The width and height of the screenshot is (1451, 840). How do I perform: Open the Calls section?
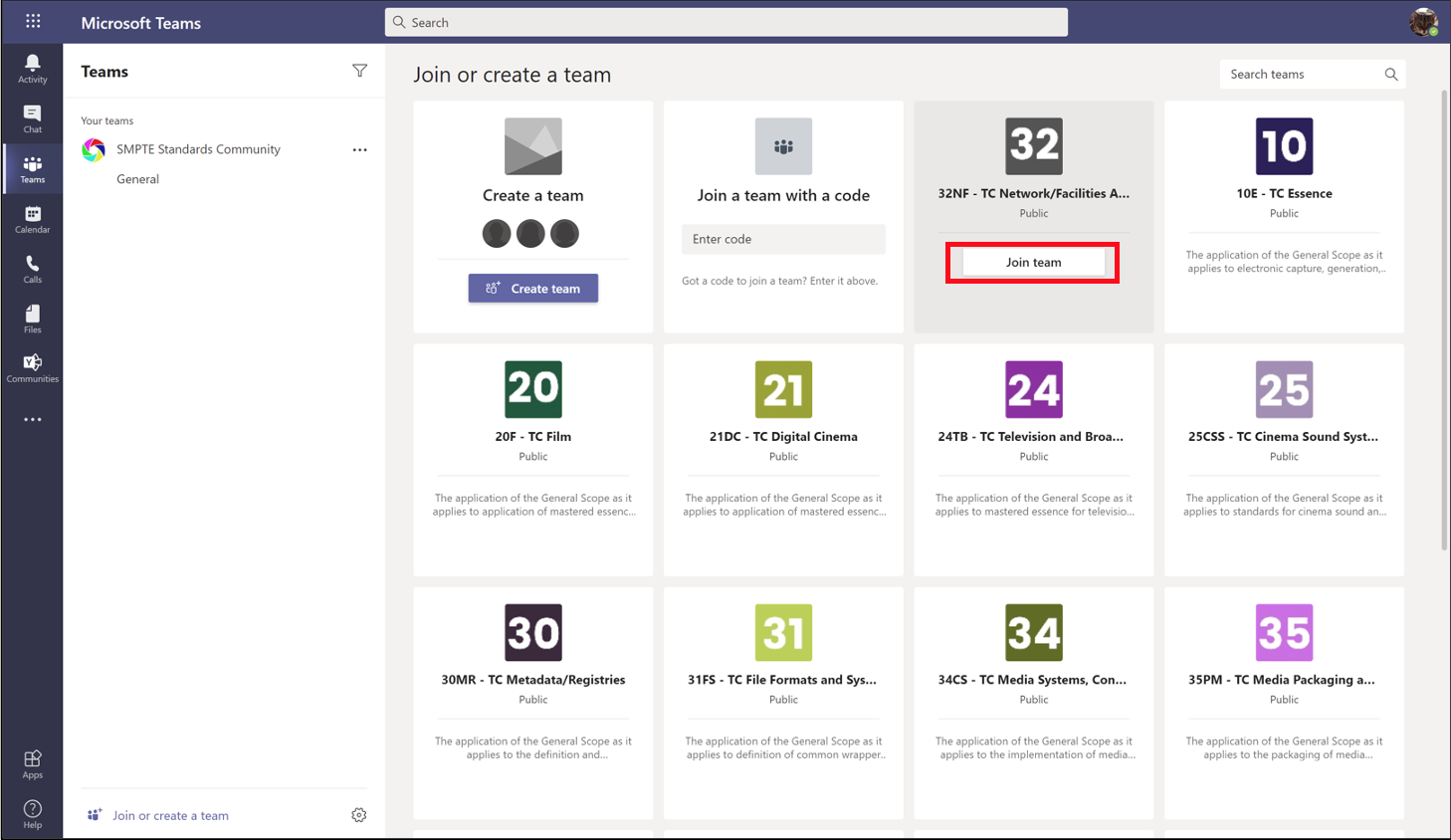click(x=32, y=268)
